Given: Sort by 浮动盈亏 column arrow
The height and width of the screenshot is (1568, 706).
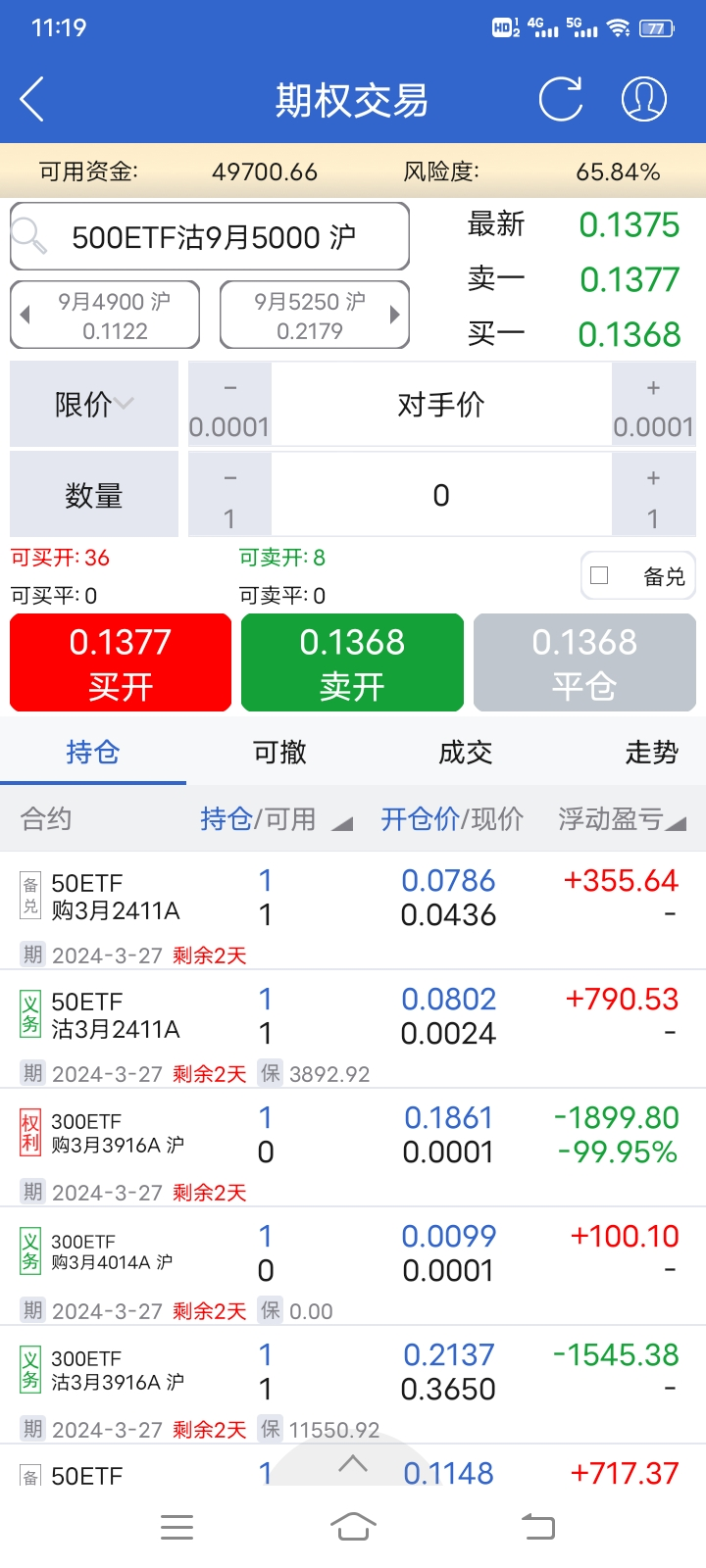Looking at the screenshot, I should click(676, 823).
